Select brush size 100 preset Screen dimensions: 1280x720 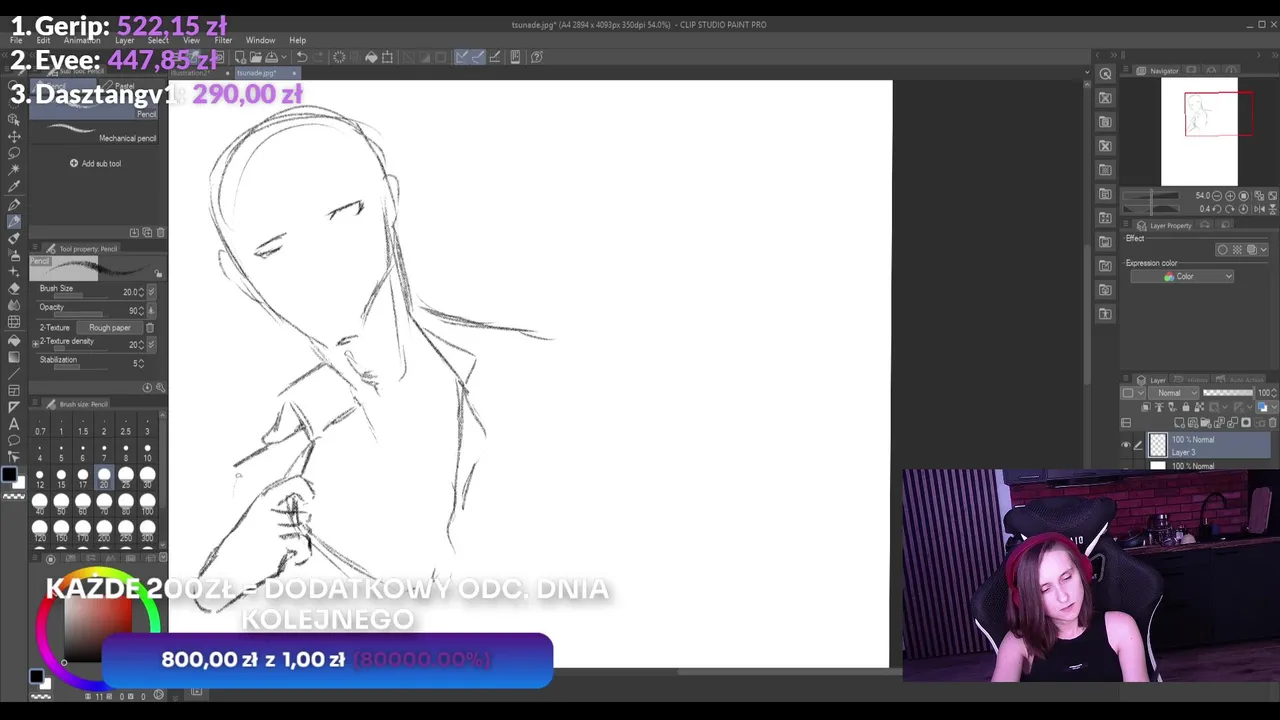[x=147, y=505]
